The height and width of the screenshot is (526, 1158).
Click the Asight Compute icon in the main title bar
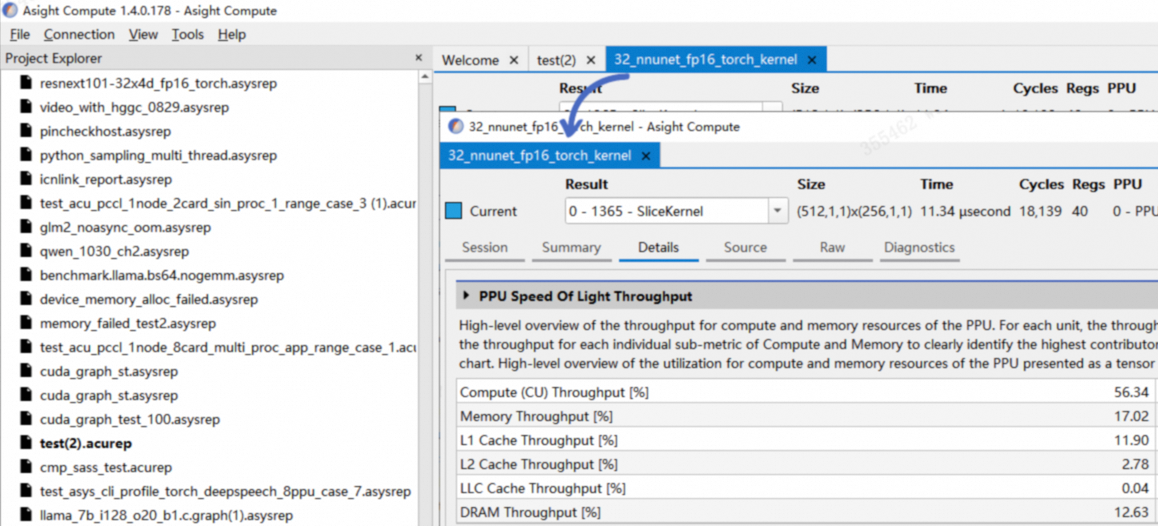(10, 11)
